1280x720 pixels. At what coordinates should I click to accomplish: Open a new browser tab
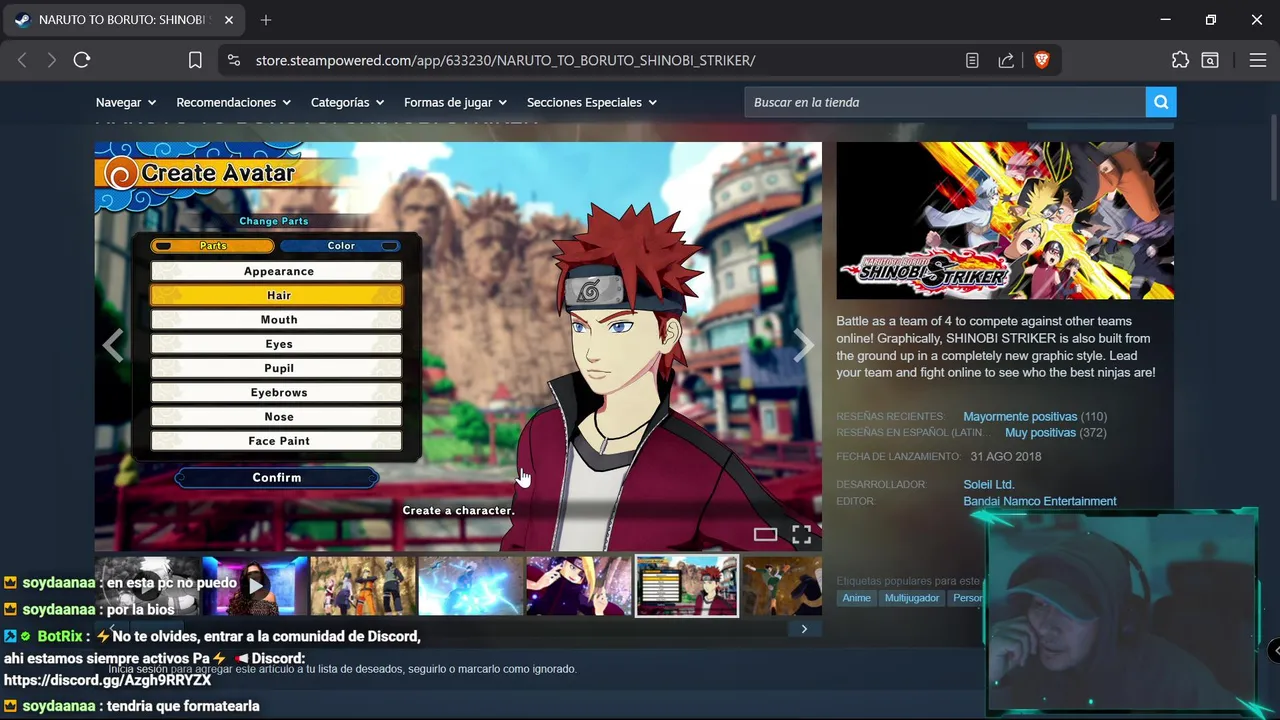click(266, 20)
